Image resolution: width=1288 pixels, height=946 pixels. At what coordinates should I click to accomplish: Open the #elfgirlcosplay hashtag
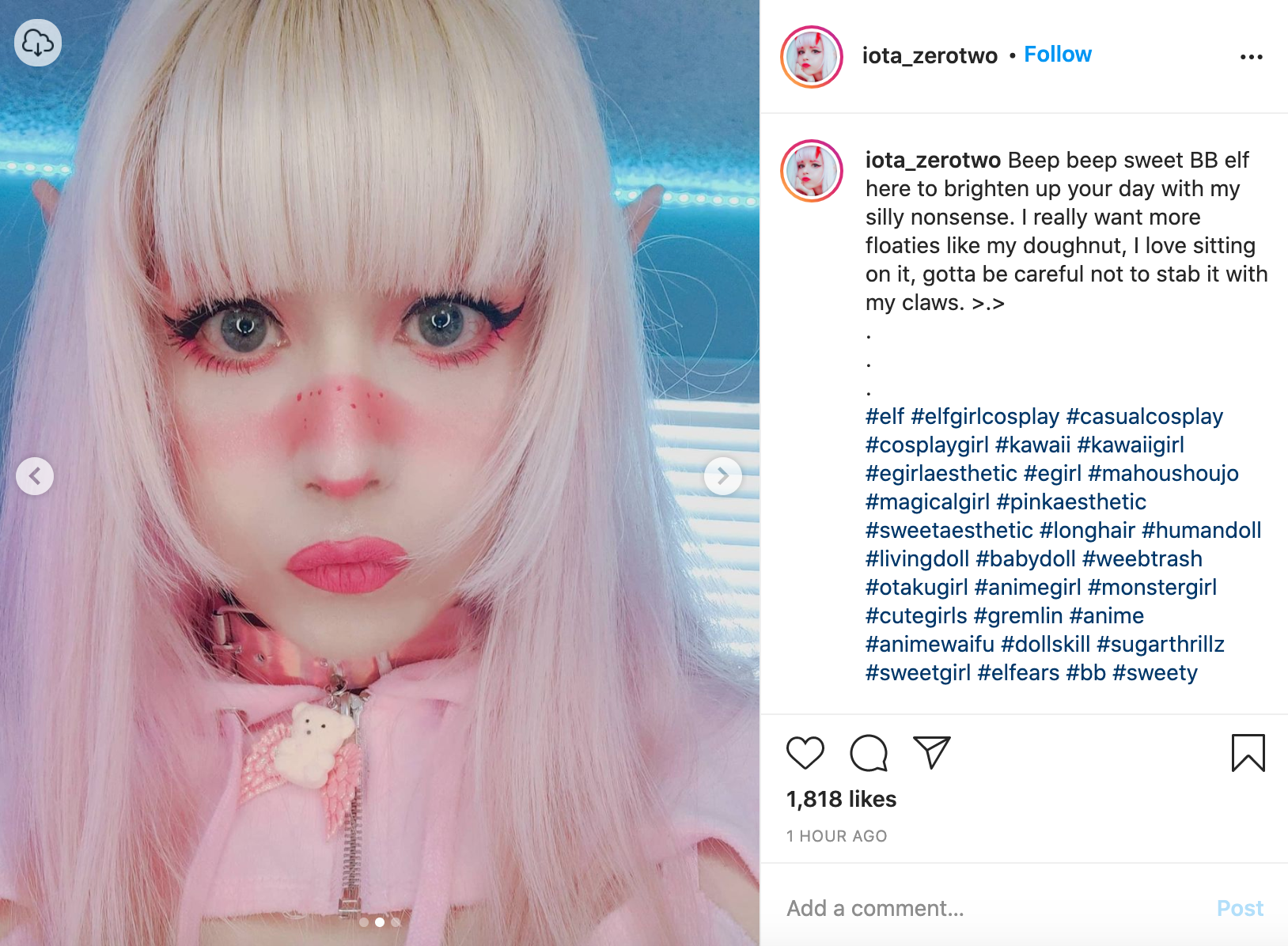click(x=985, y=416)
